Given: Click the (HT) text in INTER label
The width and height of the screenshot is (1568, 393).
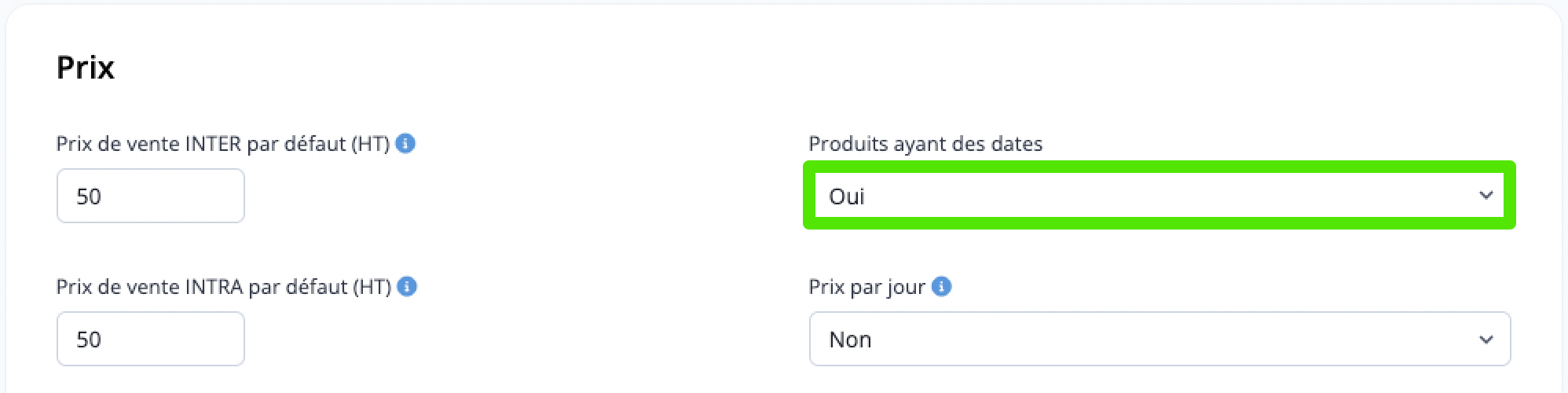Looking at the screenshot, I should (371, 145).
